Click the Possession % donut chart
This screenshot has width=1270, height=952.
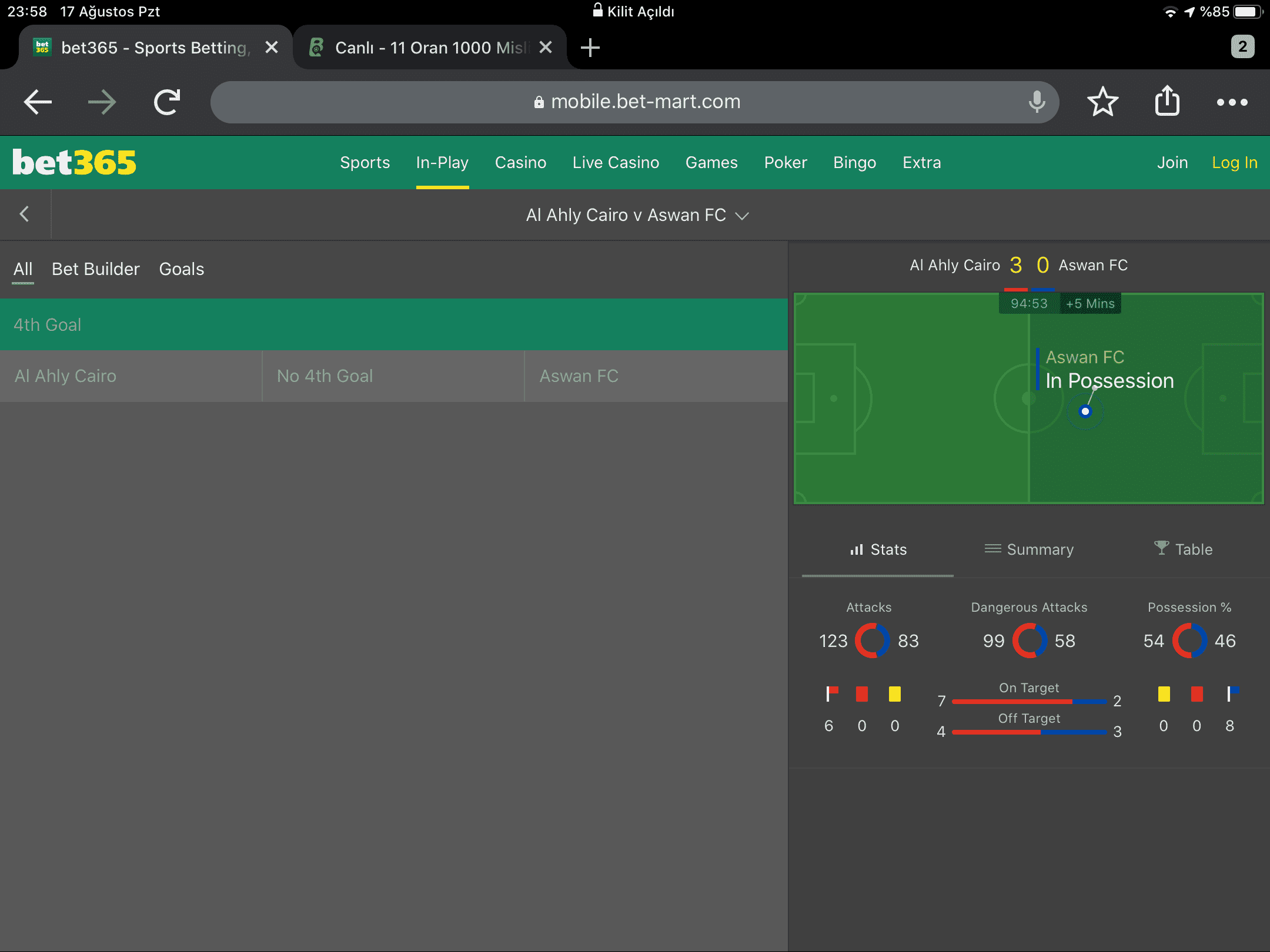click(x=1189, y=641)
